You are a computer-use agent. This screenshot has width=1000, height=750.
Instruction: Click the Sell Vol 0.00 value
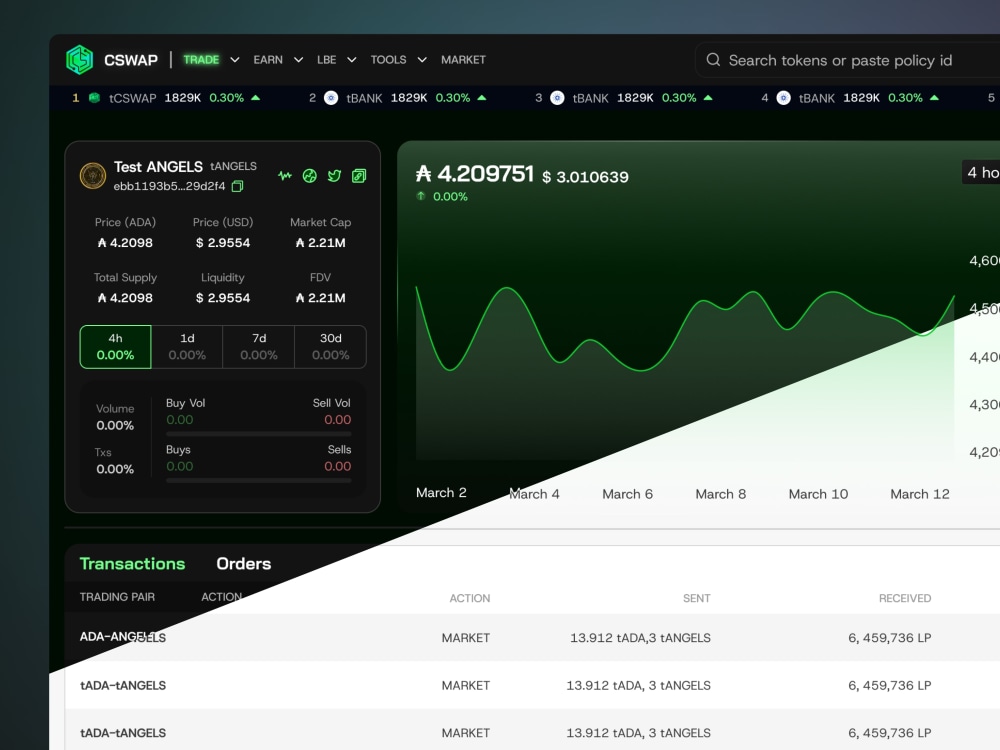[337, 420]
